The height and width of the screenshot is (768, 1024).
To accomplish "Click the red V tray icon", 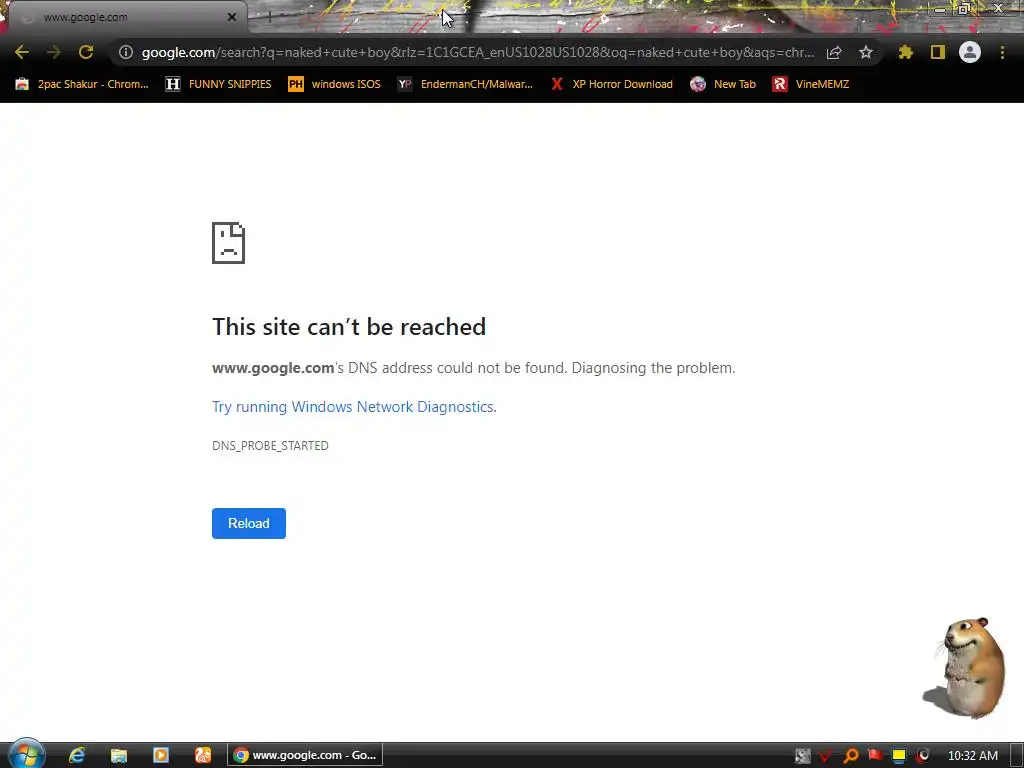I will tap(825, 756).
